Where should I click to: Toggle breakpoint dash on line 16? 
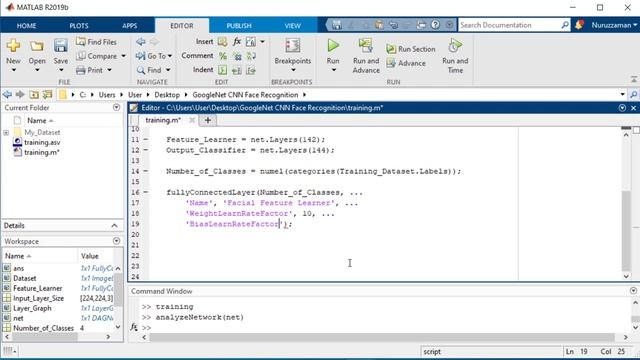[x=146, y=192]
